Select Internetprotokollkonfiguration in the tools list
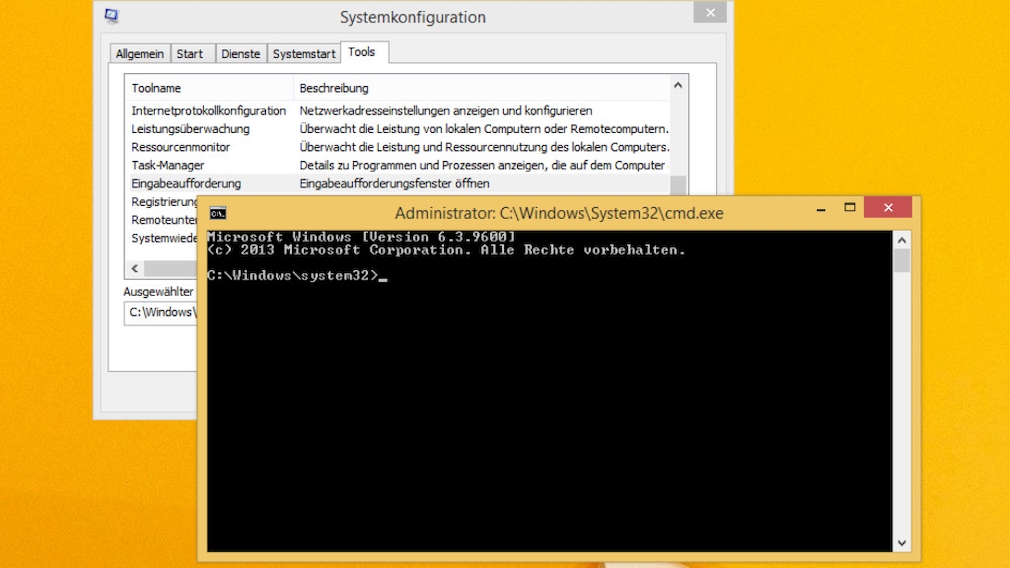 [209, 111]
